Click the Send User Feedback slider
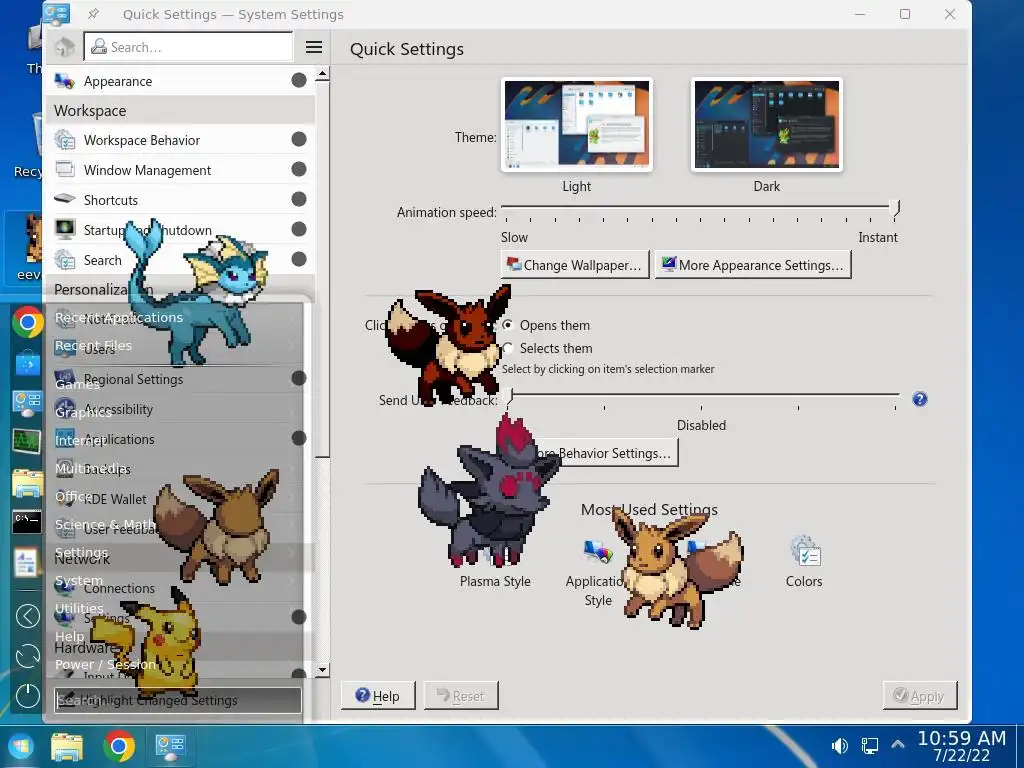Viewport: 1024px width, 768px height. tap(703, 396)
